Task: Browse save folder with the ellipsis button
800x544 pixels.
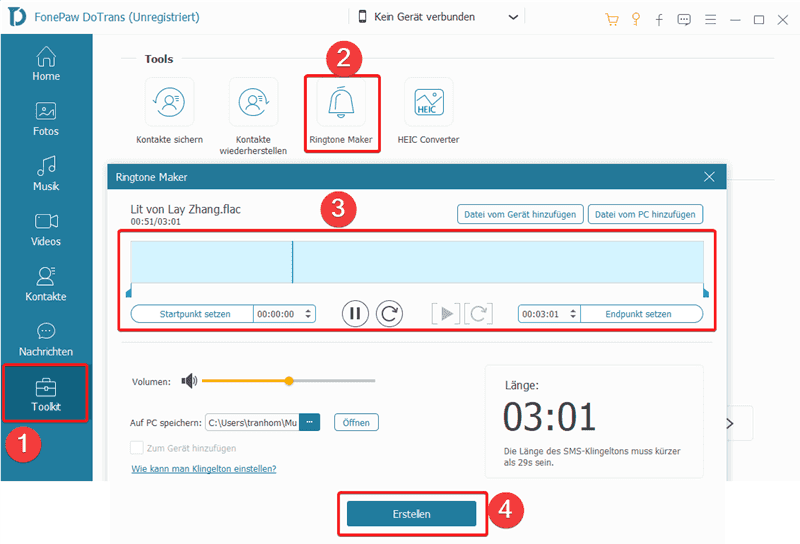Action: point(310,423)
